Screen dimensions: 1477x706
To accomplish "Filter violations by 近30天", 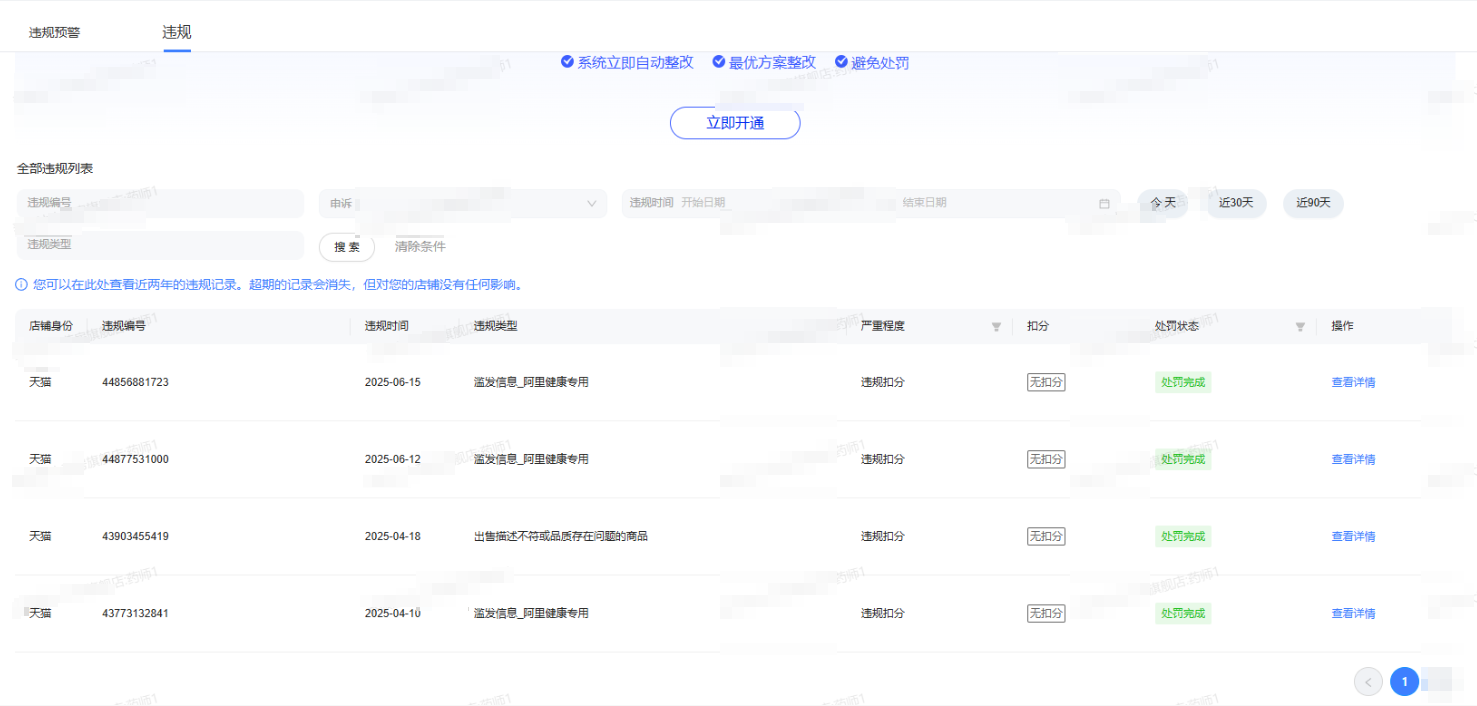I will [x=1236, y=203].
